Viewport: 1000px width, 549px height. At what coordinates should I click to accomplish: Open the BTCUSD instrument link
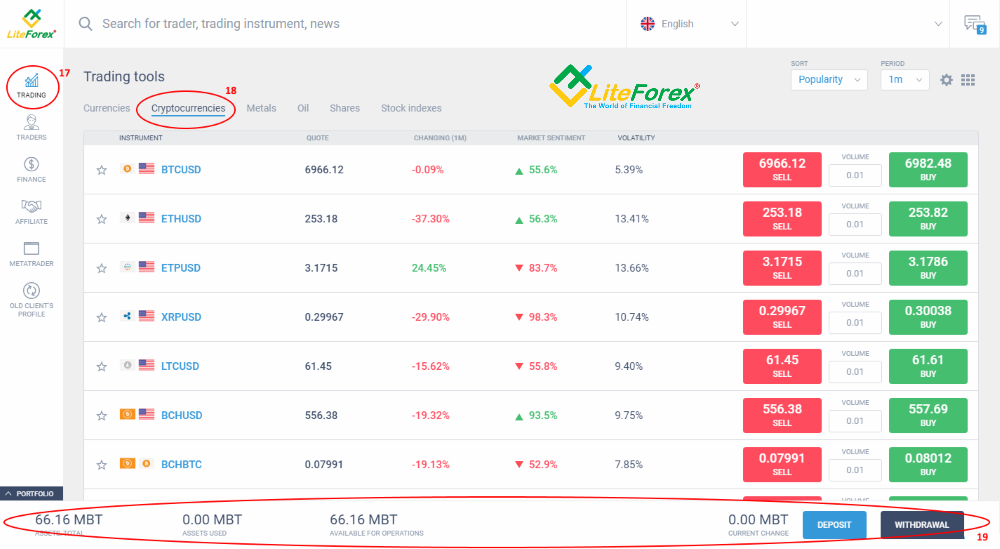[x=181, y=170]
